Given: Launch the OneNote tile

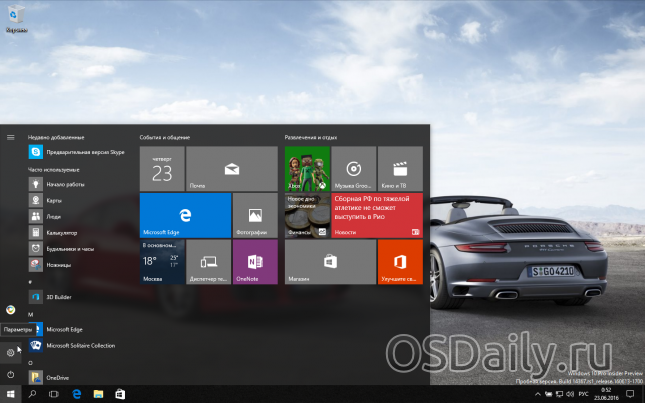Looking at the screenshot, I should click(x=254, y=262).
